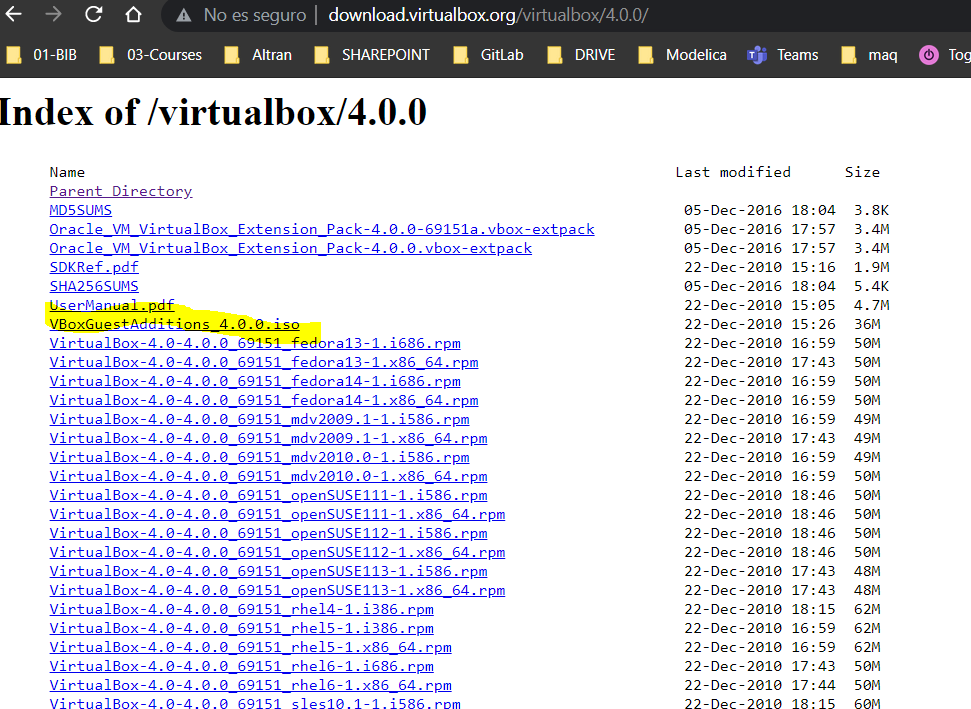Viewport: 971px width, 709px height.
Task: Download the mdv2009.1 i586 rpm package
Action: coord(259,419)
